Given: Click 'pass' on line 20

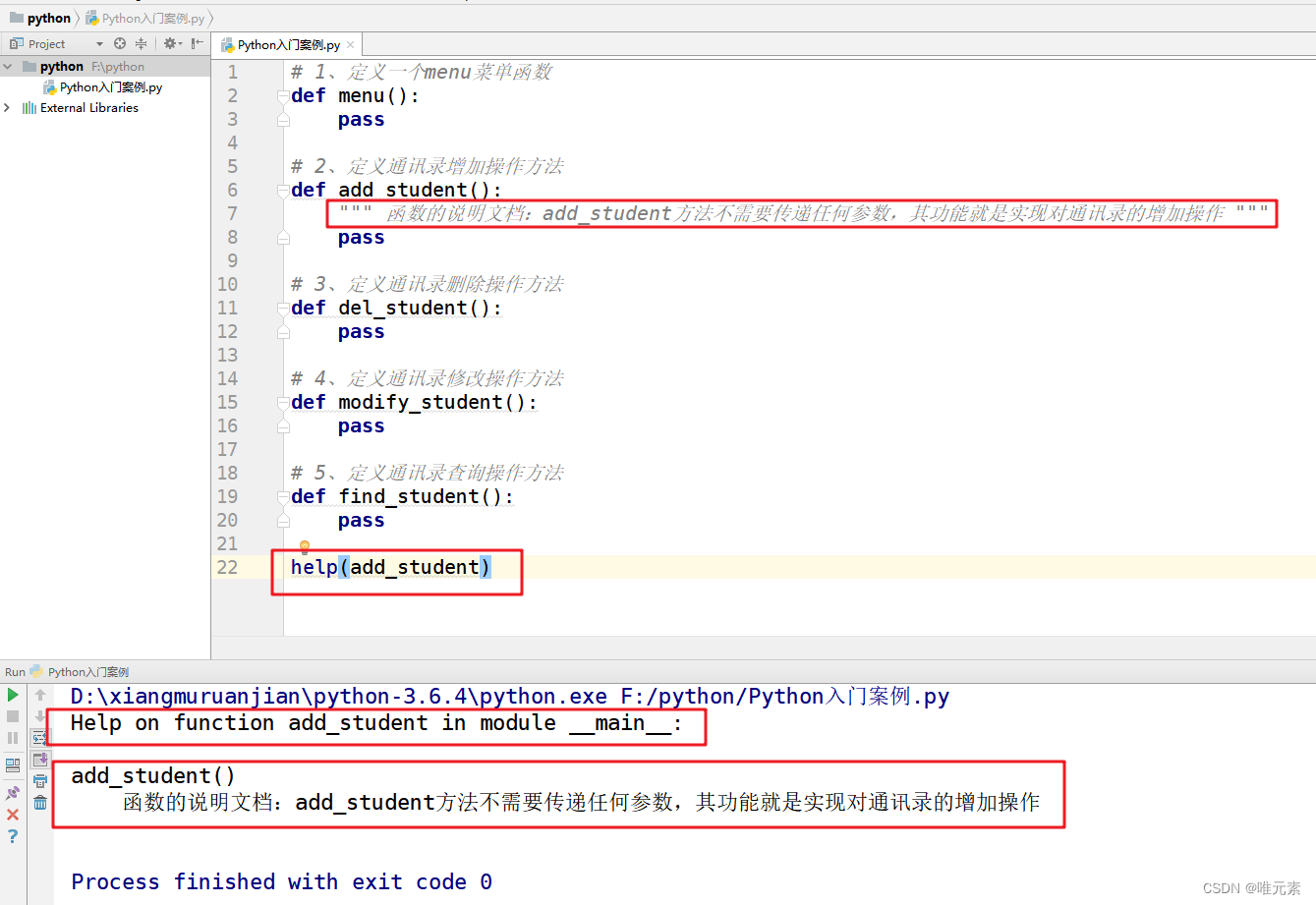Looking at the screenshot, I should (x=361, y=520).
